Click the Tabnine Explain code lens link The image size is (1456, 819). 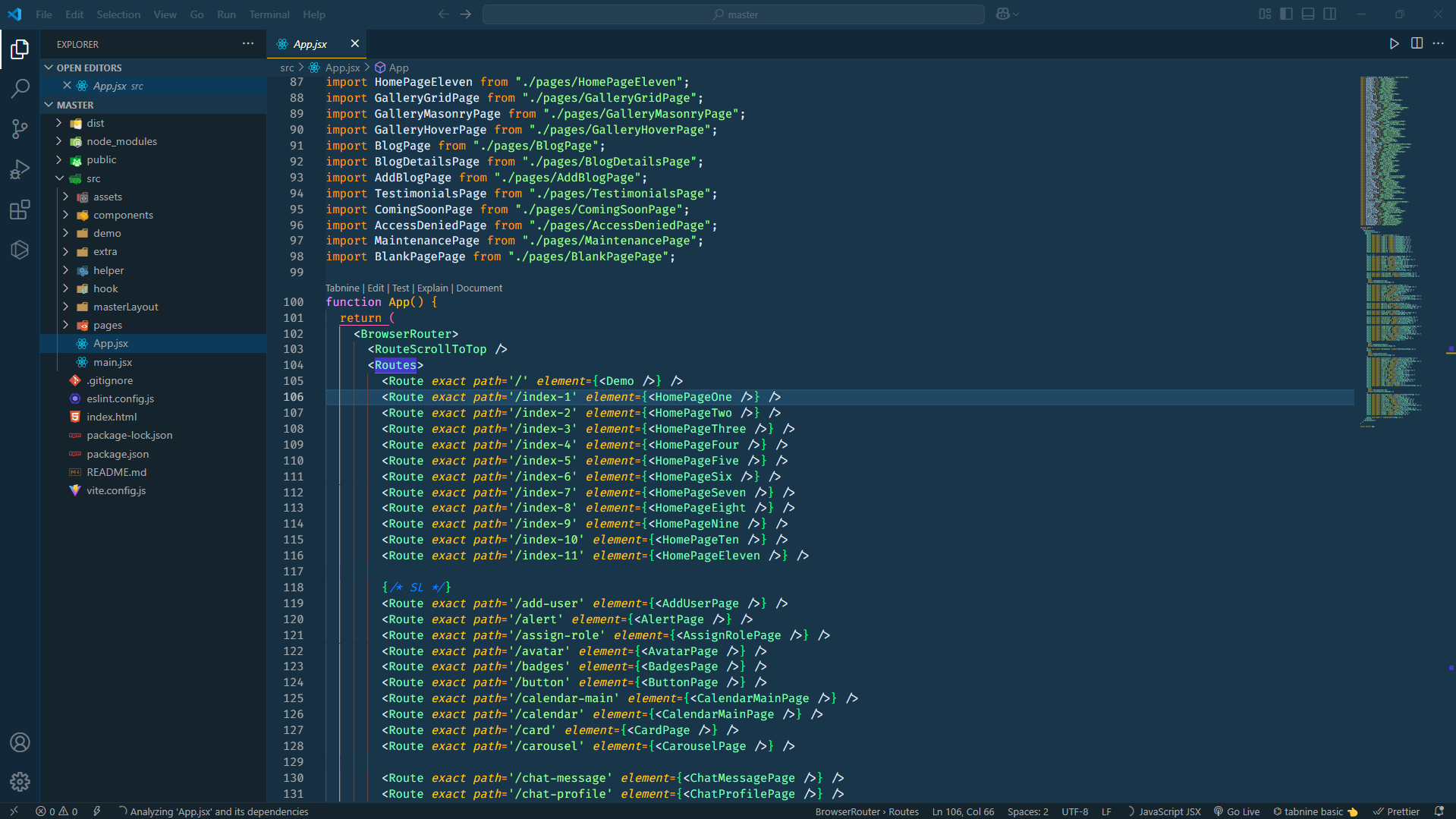[432, 288]
